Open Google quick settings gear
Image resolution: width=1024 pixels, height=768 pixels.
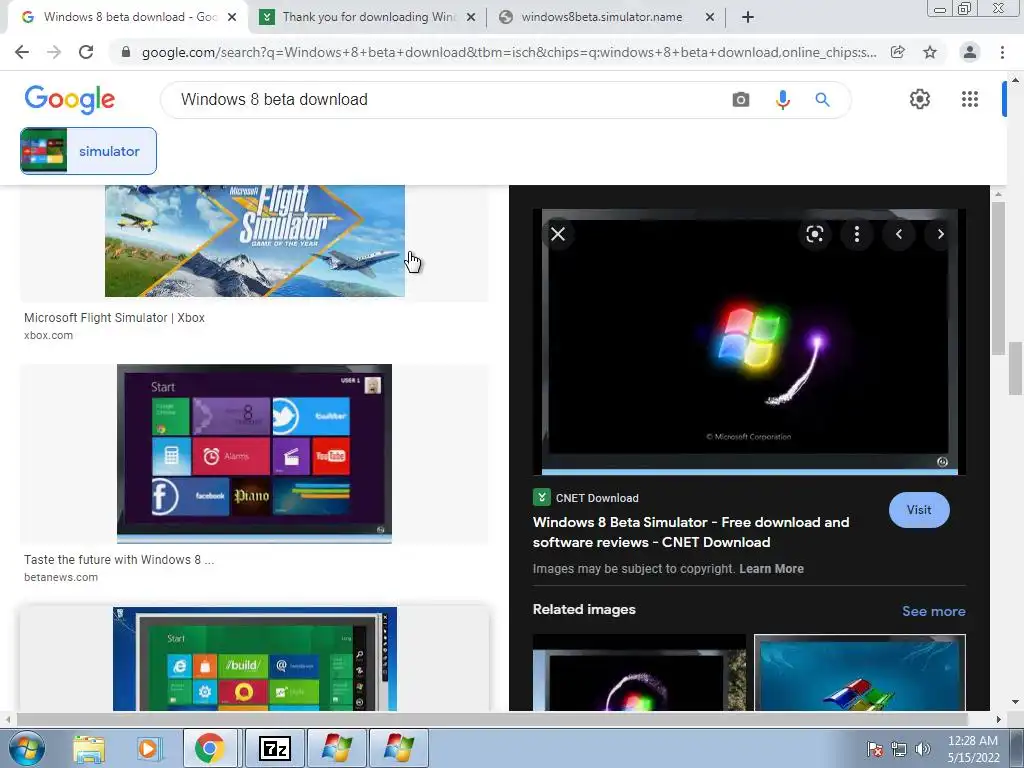pos(920,99)
